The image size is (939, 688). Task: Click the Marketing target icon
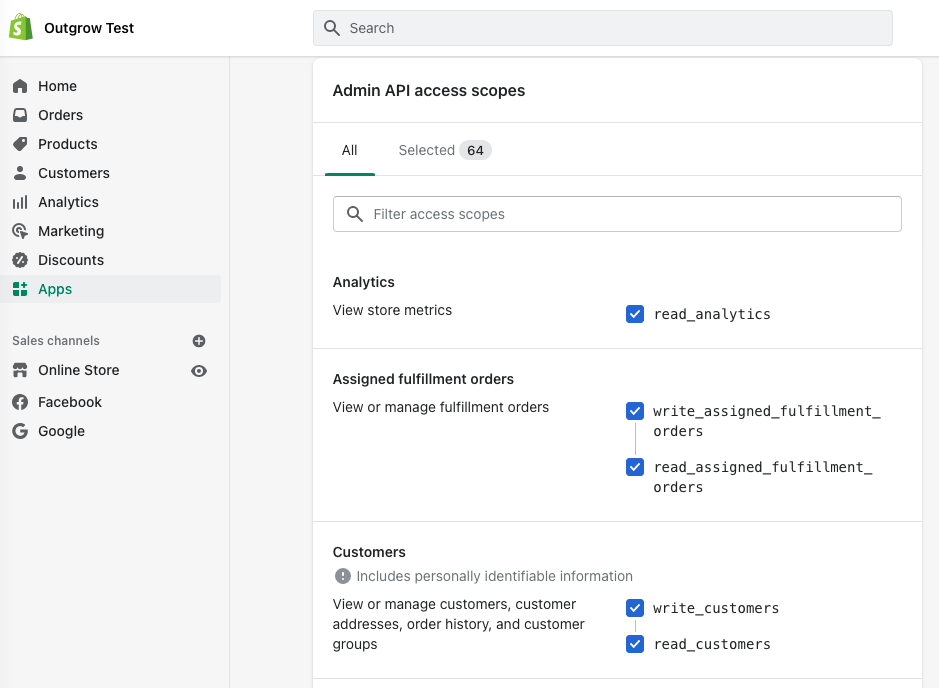[x=20, y=231]
